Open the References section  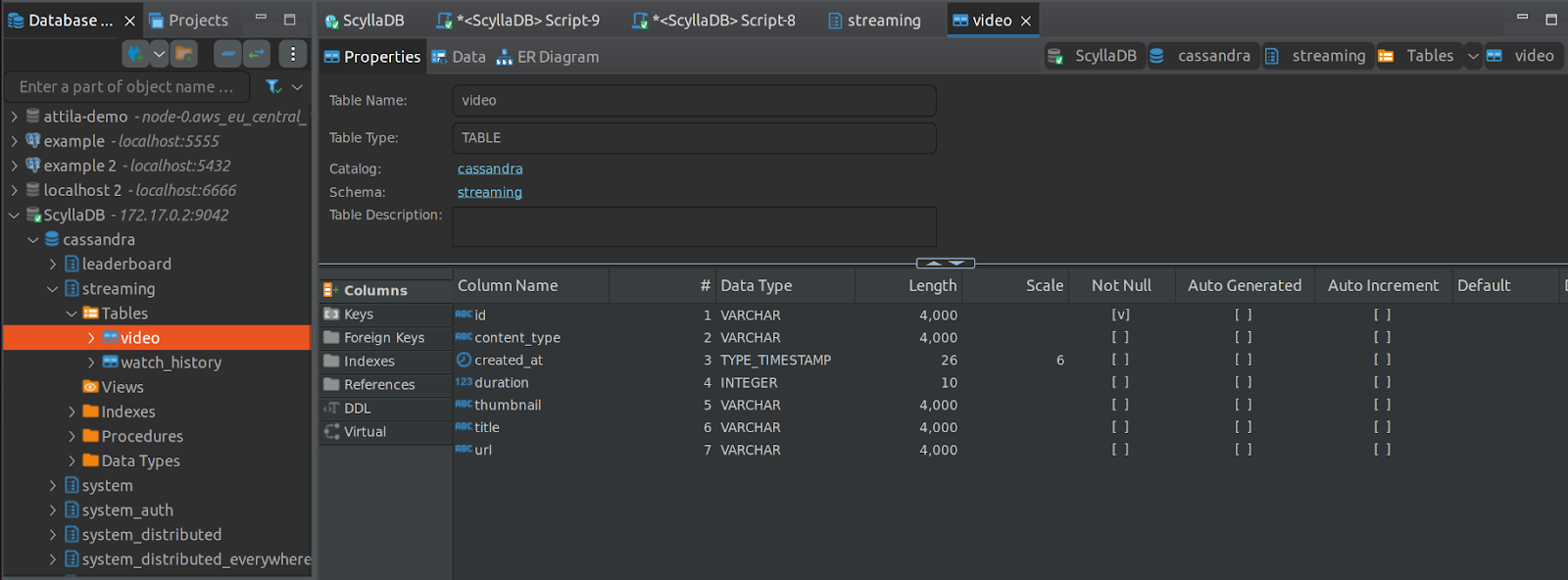tap(386, 385)
